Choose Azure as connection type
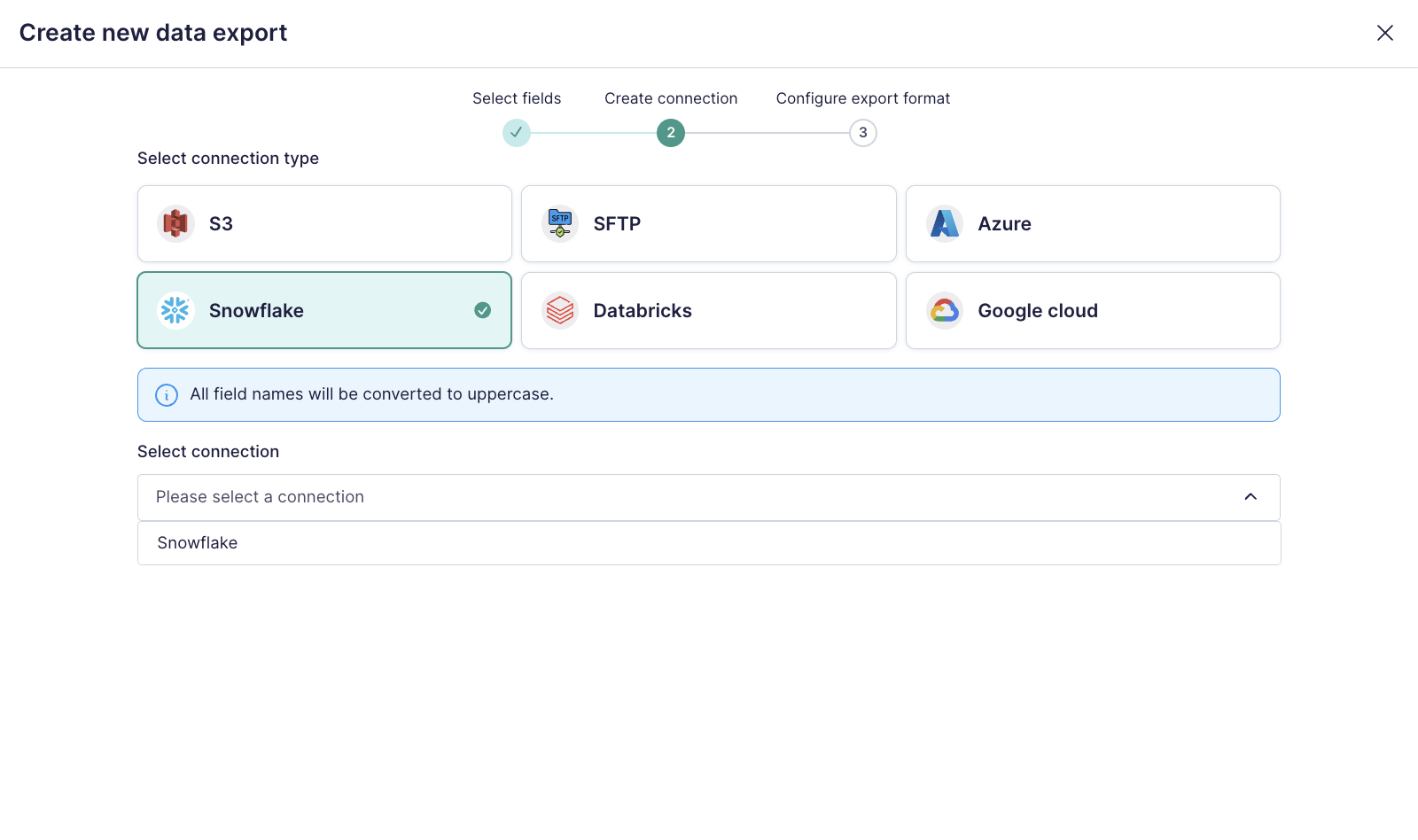Viewport: 1418px width, 840px height. click(x=1093, y=223)
